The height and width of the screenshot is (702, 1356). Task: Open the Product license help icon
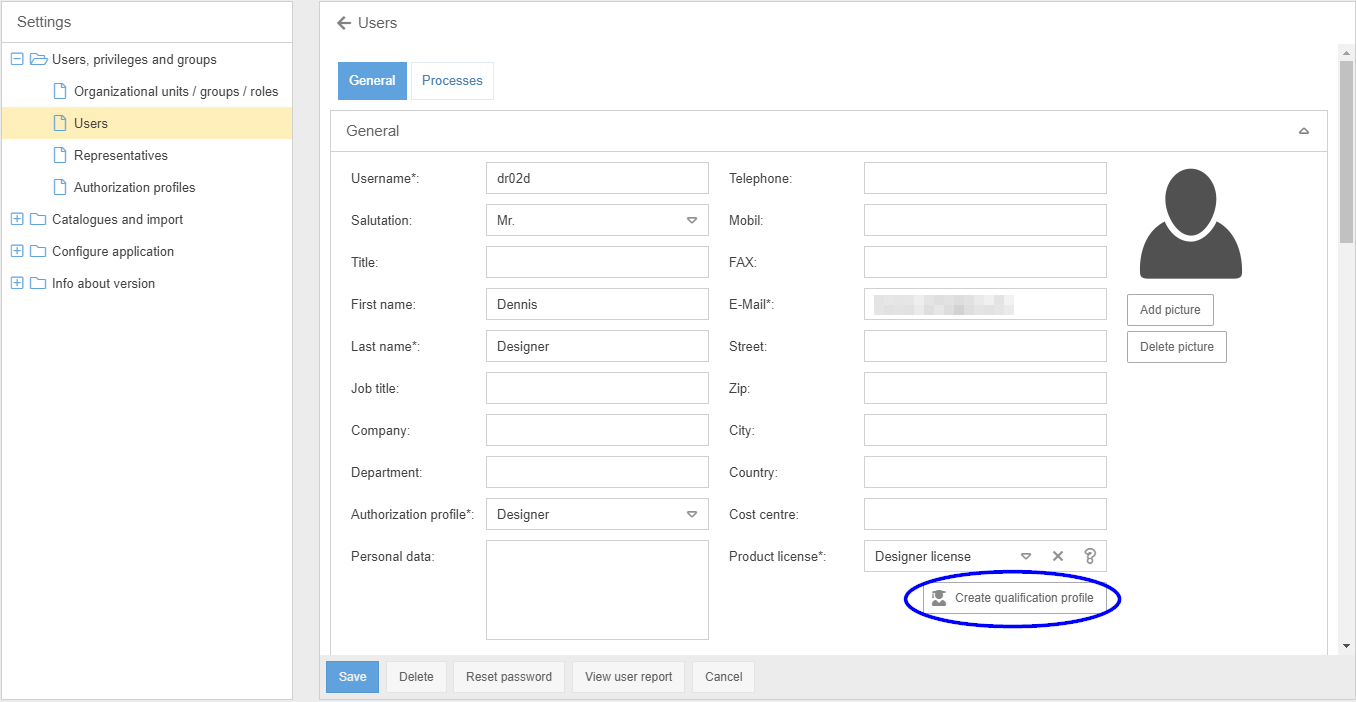1090,556
